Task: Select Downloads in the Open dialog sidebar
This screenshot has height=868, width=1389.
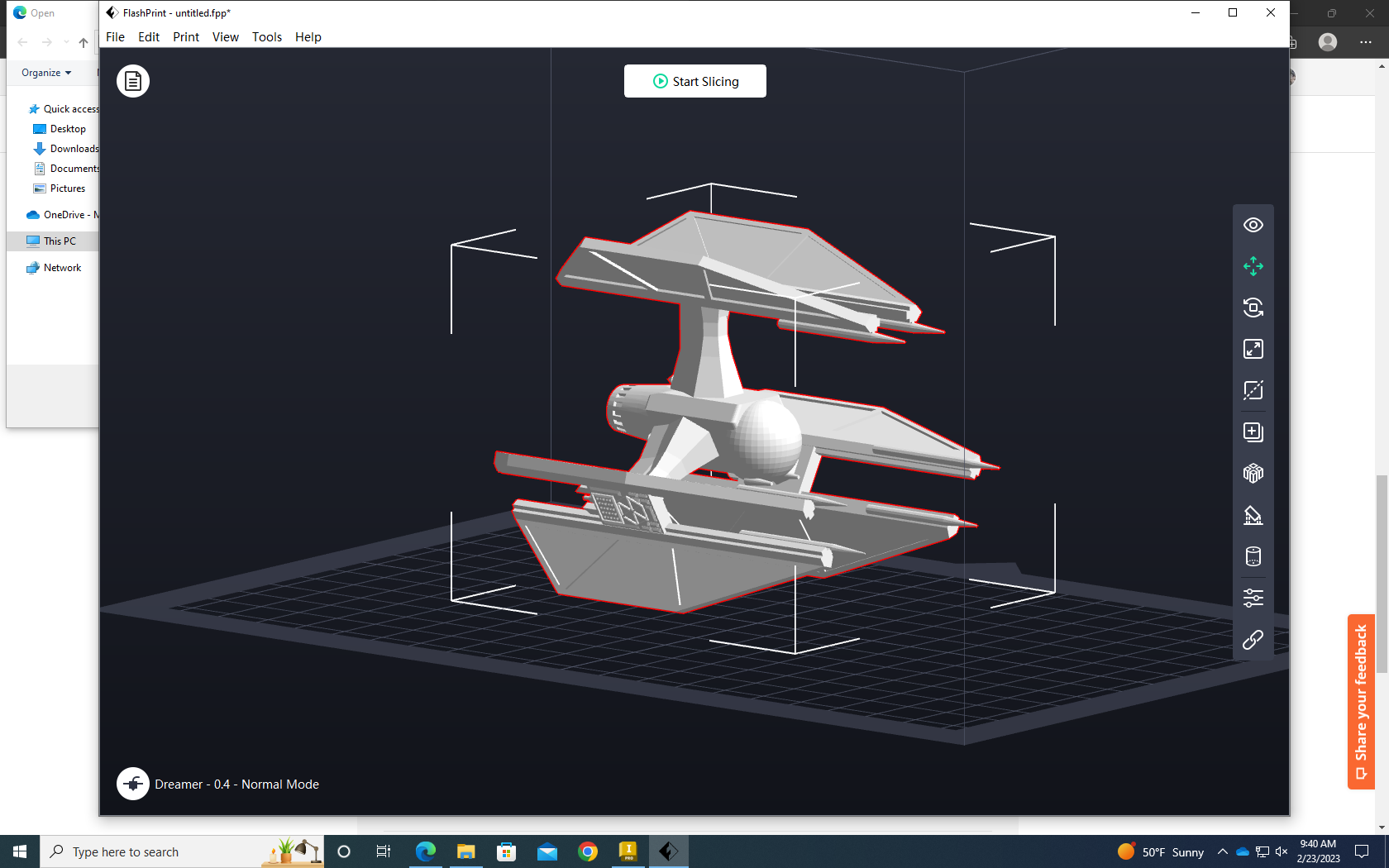Action: 65,149
